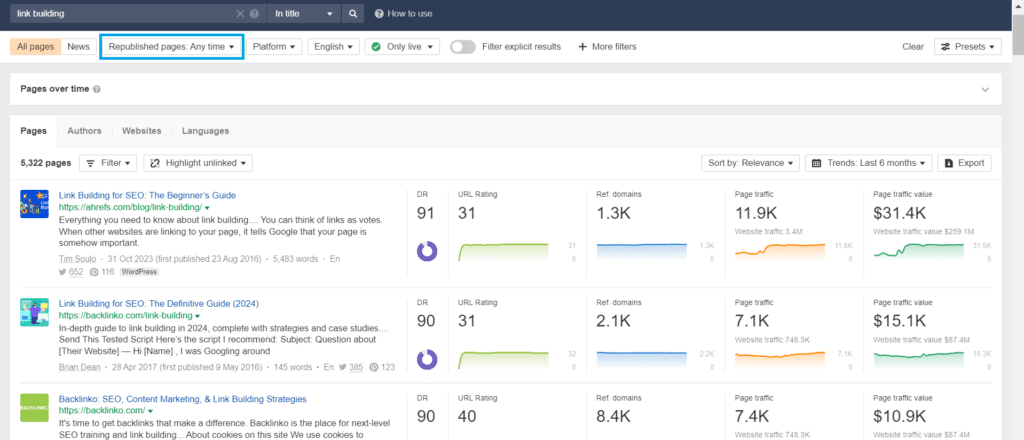Click the Twitter icon next to 385
Image resolution: width=1024 pixels, height=440 pixels.
[x=341, y=367]
